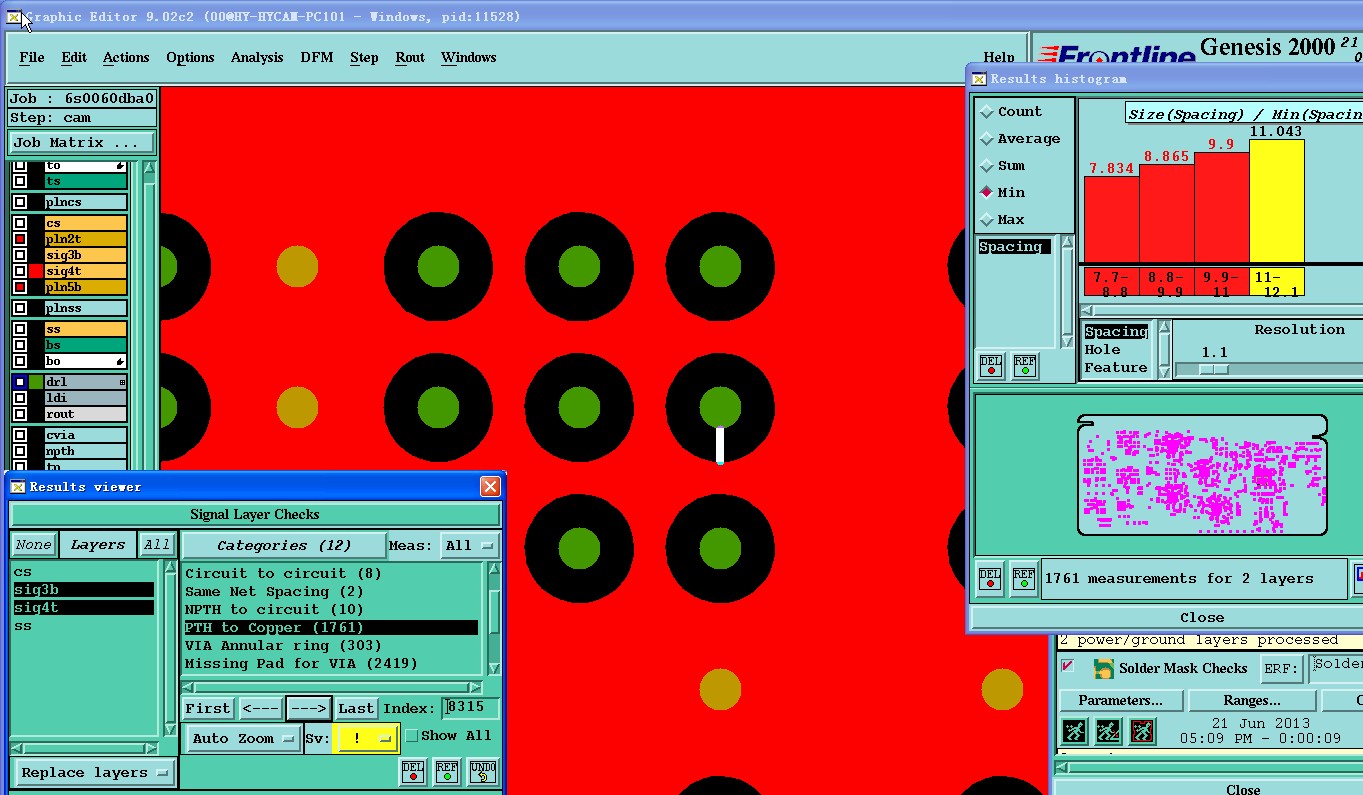The image size is (1363, 795).
Task: Click the Ranges... button
Action: point(1252,700)
